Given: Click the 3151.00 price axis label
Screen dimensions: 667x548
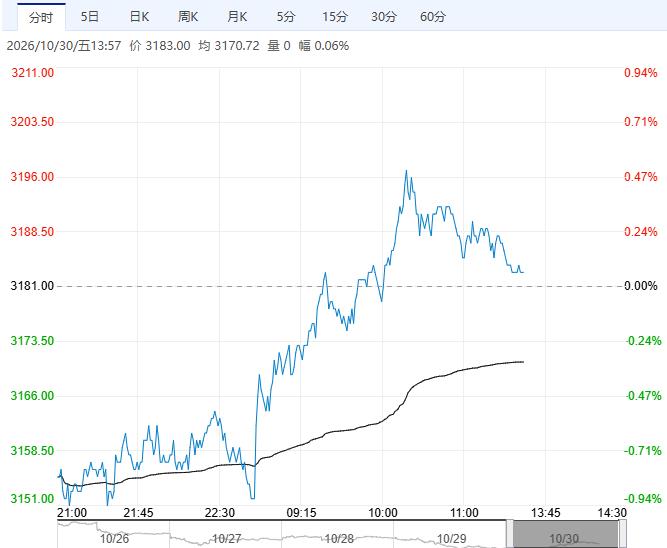Looking at the screenshot, I should point(33,499).
